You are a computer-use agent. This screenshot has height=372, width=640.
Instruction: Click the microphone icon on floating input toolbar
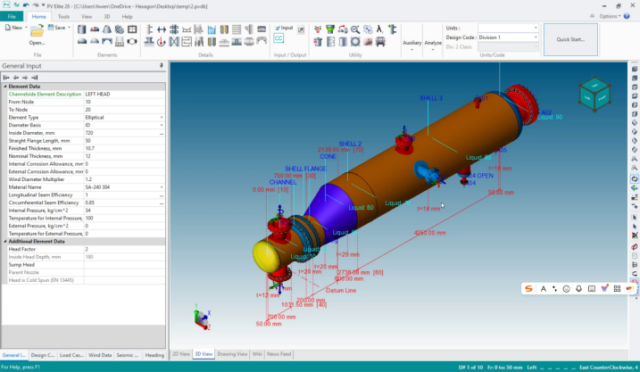pos(579,289)
